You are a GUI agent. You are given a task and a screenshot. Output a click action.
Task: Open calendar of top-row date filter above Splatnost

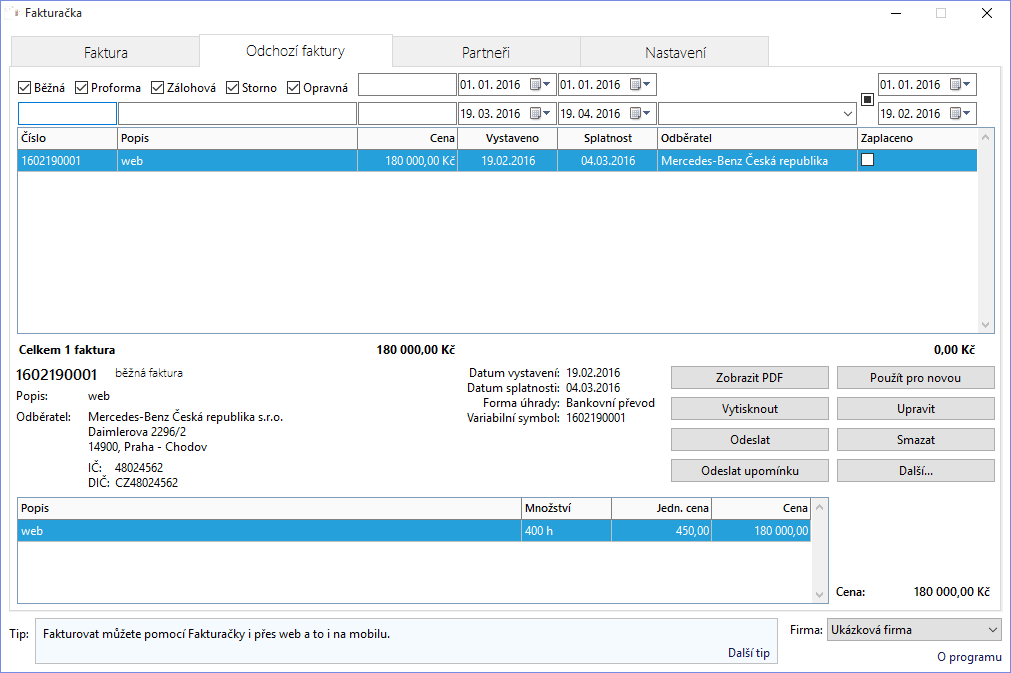640,84
